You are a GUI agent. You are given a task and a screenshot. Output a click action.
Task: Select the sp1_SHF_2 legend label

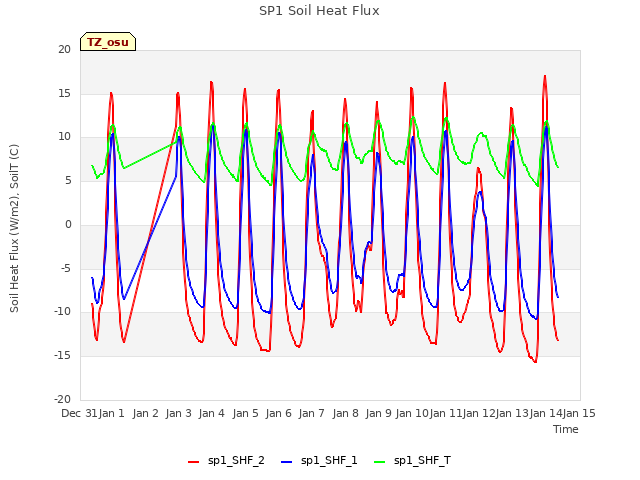236,460
